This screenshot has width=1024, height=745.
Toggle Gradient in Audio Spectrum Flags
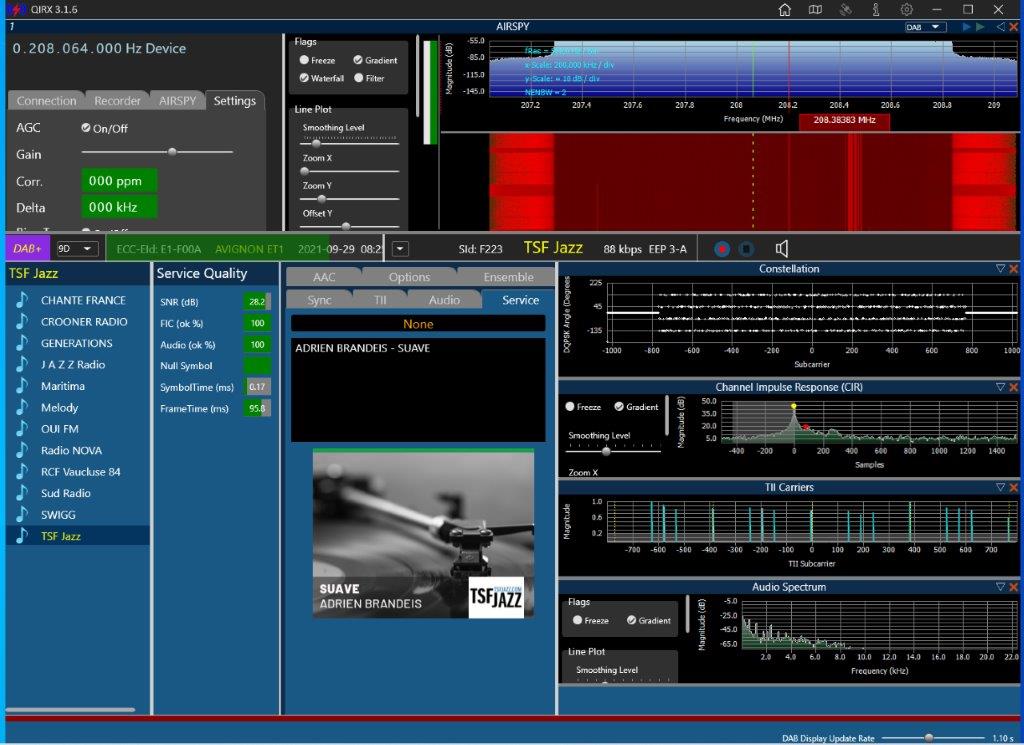(632, 620)
